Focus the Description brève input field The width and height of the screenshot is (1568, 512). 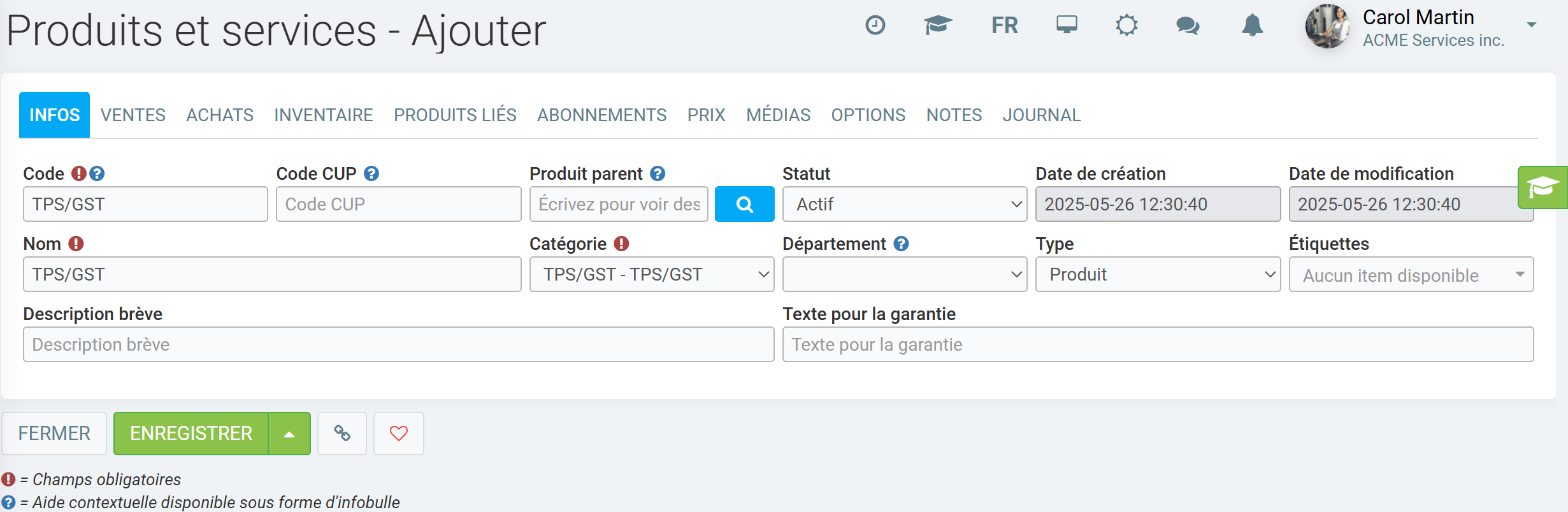click(398, 344)
